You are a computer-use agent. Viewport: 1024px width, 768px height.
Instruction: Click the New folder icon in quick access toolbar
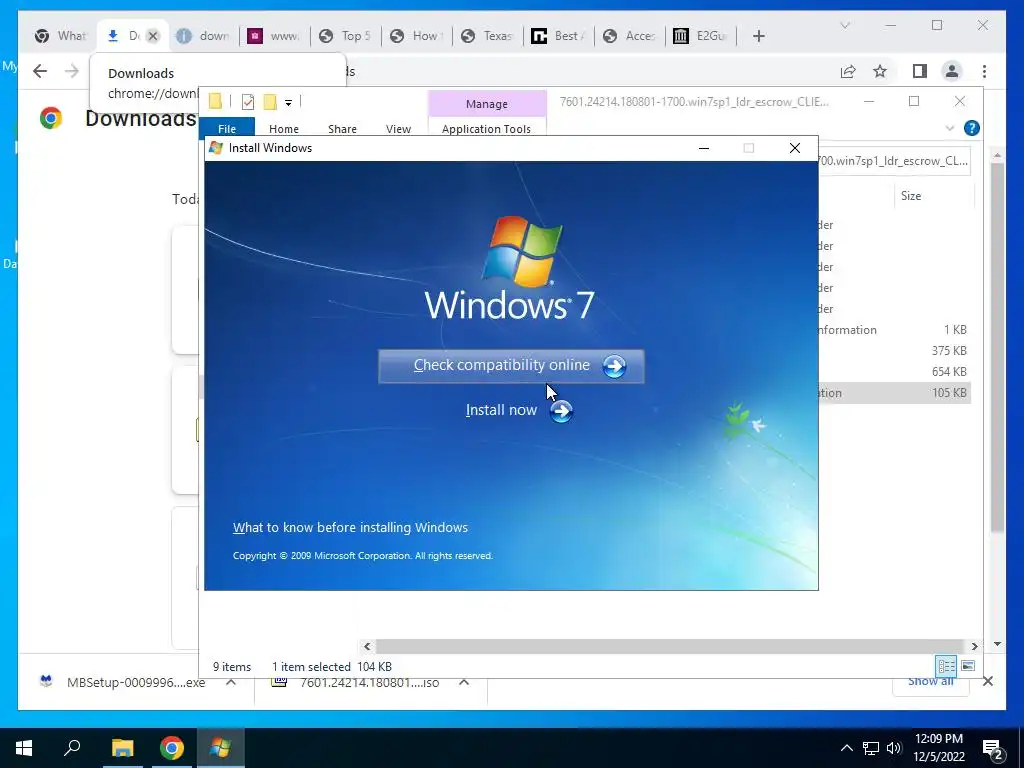pos(270,101)
